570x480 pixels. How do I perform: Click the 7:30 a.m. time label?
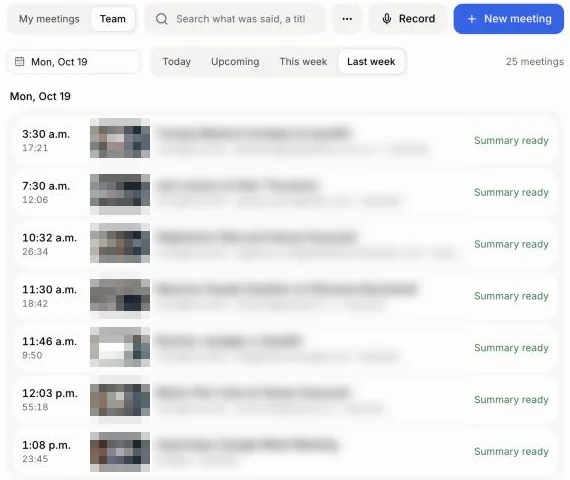(46, 186)
